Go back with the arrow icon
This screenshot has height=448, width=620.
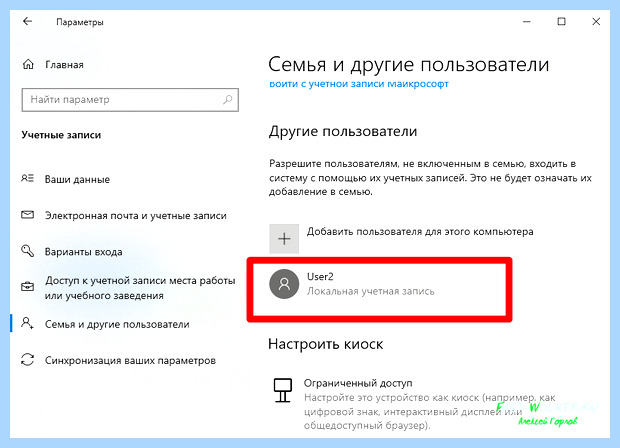pyautogui.click(x=27, y=21)
